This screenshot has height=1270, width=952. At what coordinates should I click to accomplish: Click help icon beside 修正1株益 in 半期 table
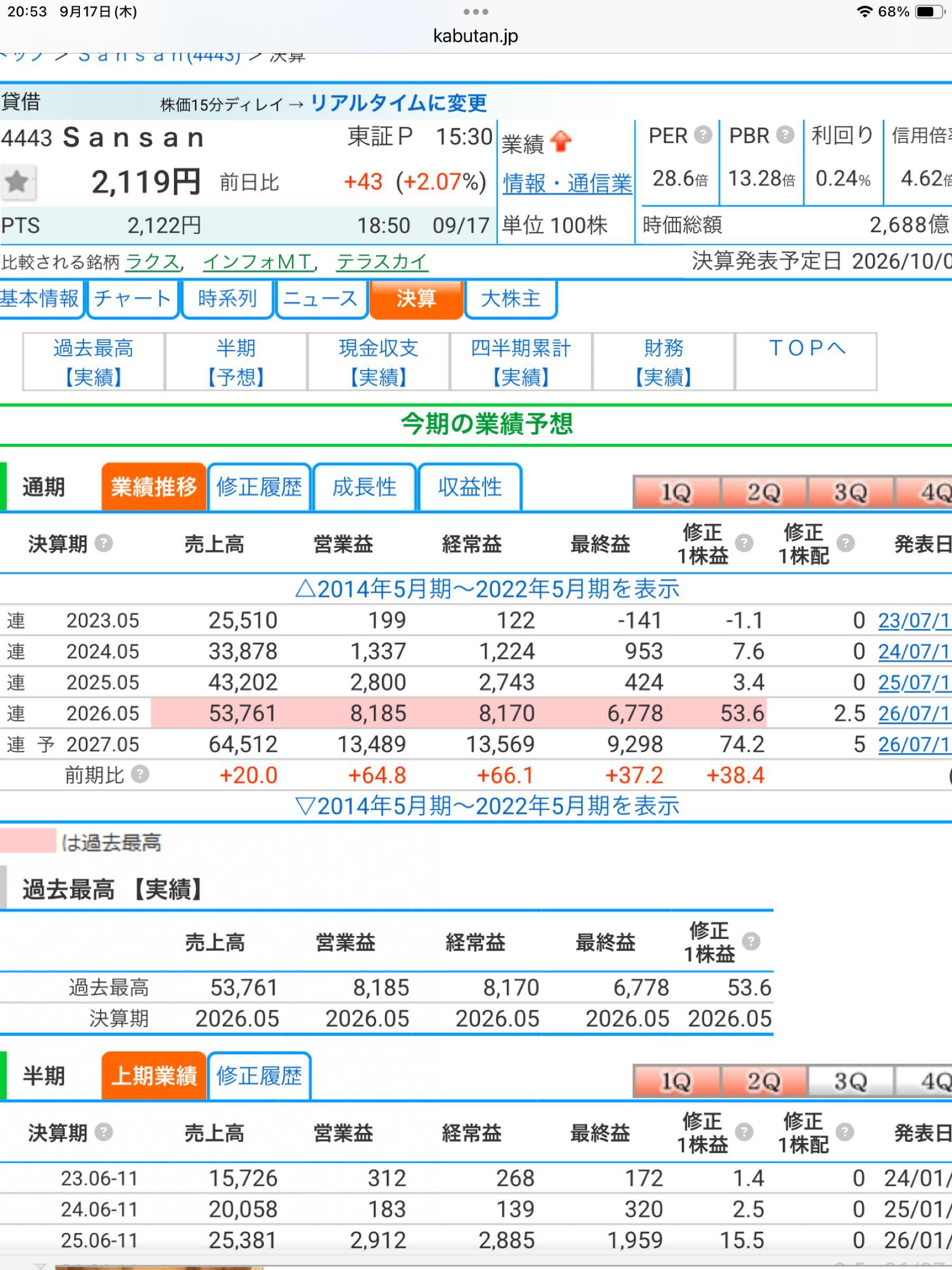744,1132
